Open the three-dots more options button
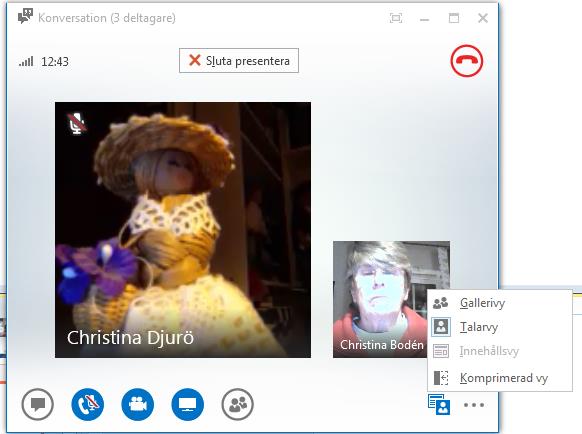Screen dimensions: 582x434 point(474,405)
